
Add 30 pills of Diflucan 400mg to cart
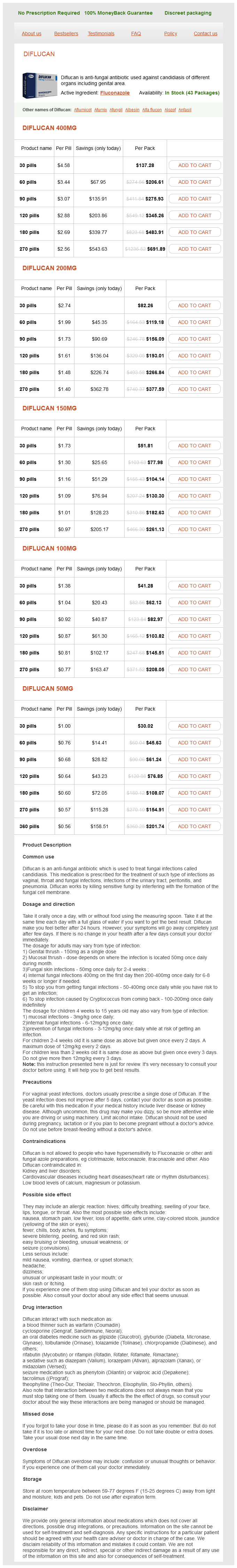pos(195,165)
